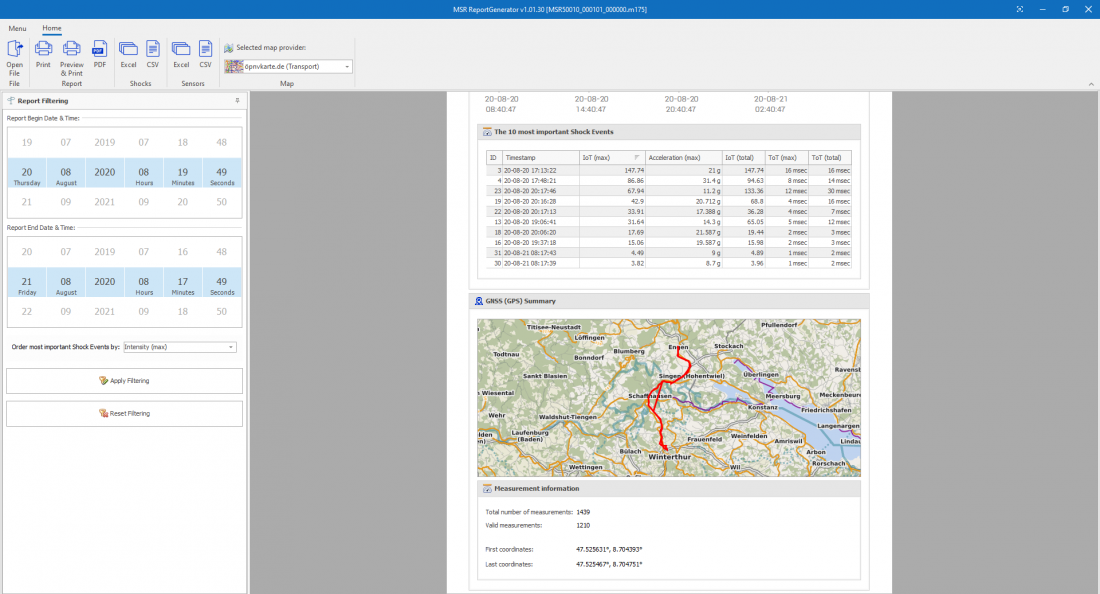1100x594 pixels.
Task: Click the IoT (max) column sort indicator
Action: (x=637, y=158)
